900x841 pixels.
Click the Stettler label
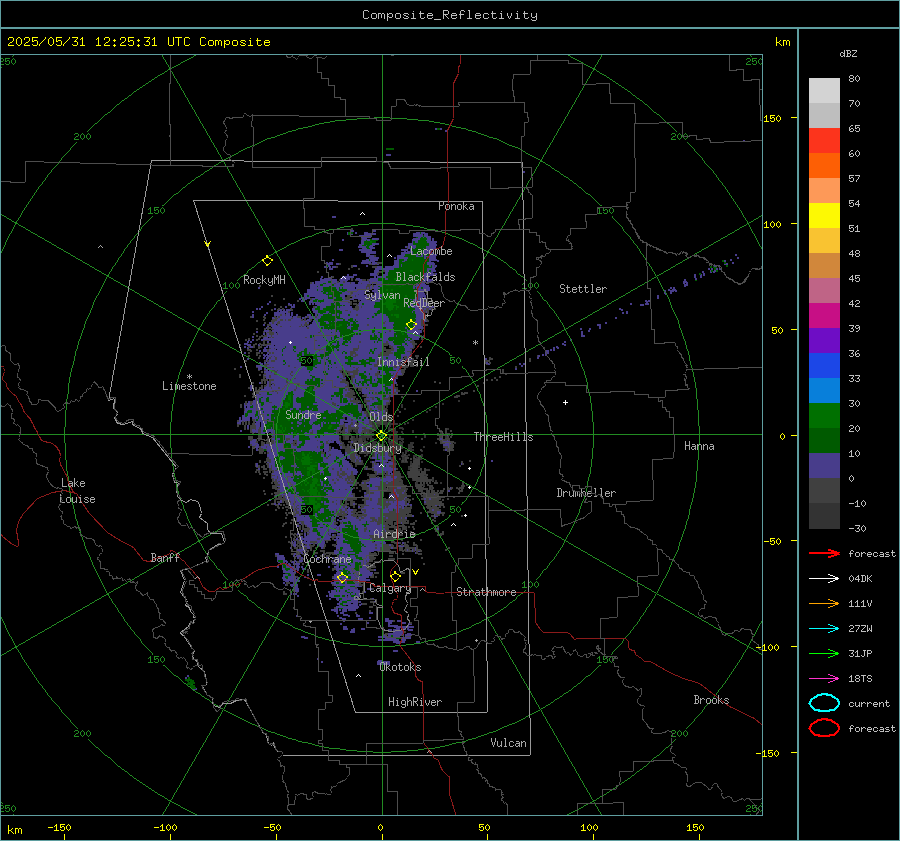(583, 289)
